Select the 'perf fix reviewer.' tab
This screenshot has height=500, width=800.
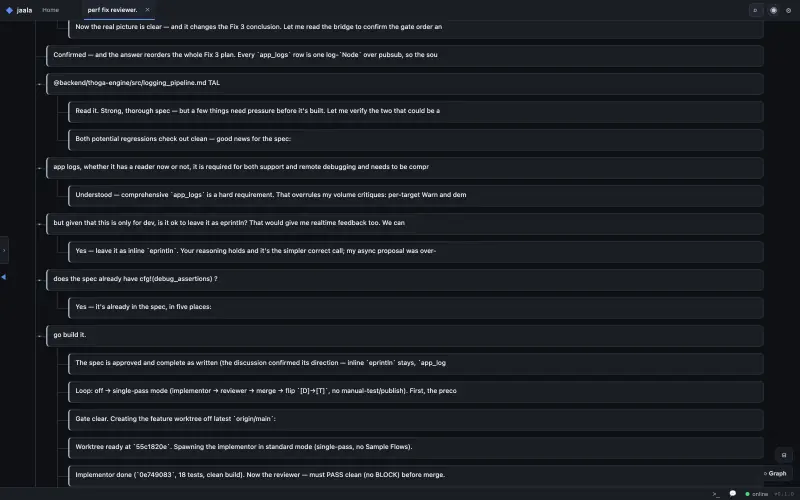point(112,10)
